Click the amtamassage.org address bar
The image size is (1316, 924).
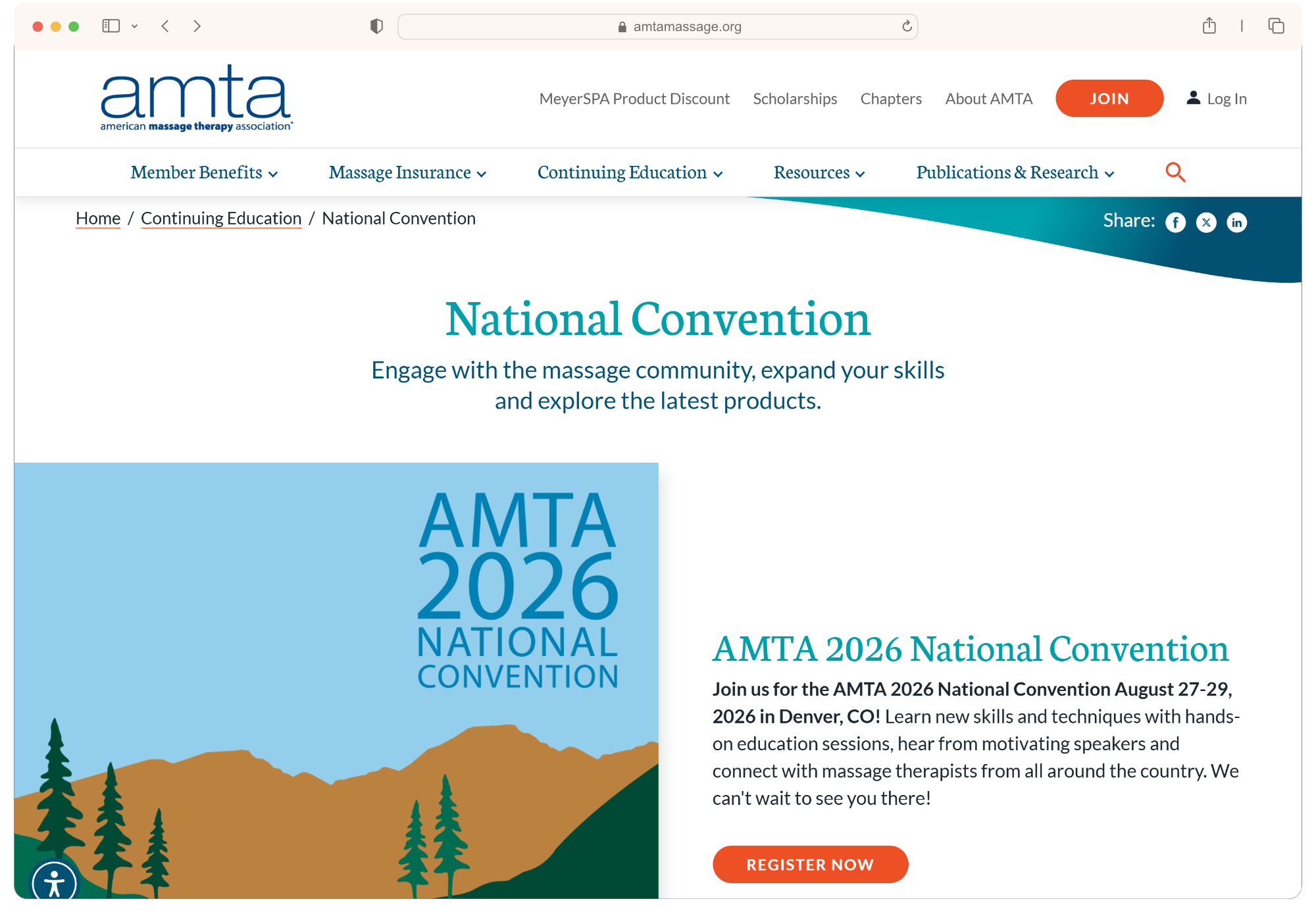click(657, 26)
